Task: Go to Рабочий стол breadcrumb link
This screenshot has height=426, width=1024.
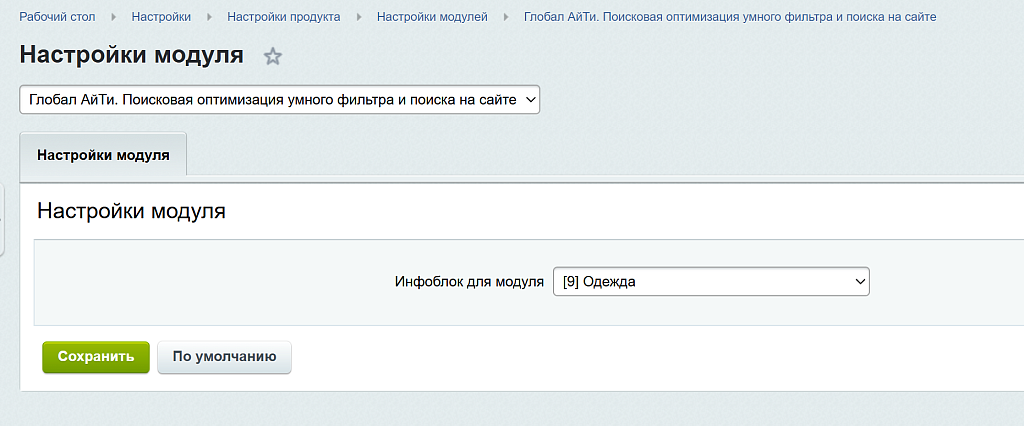Action: pyautogui.click(x=57, y=18)
